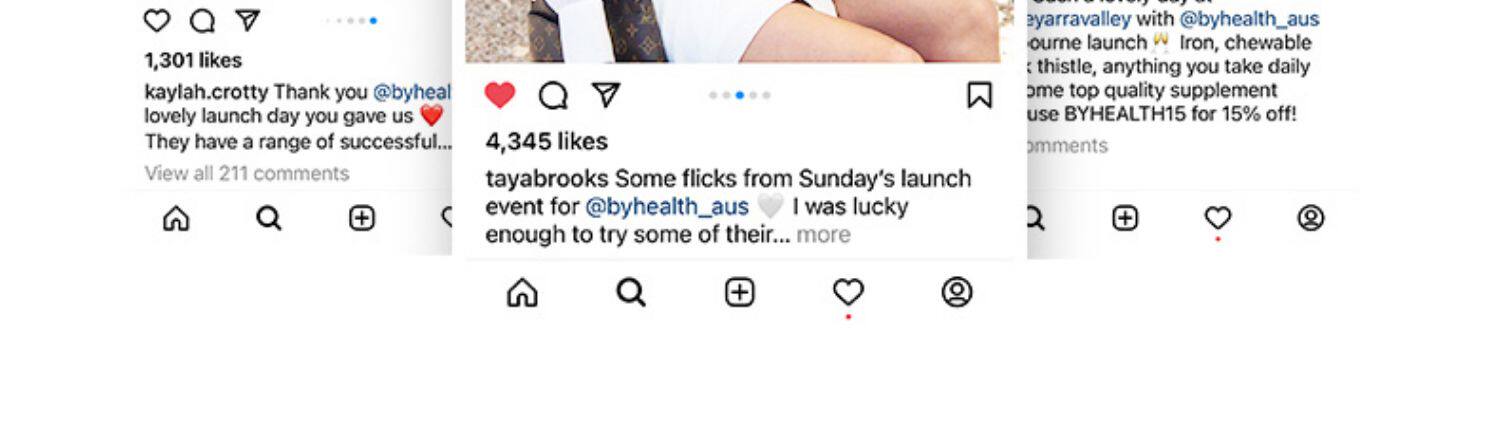Image resolution: width=1500 pixels, height=433 pixels.
Task: Open the comment bubble on kaylah.crotty's post
Action: (x=203, y=20)
